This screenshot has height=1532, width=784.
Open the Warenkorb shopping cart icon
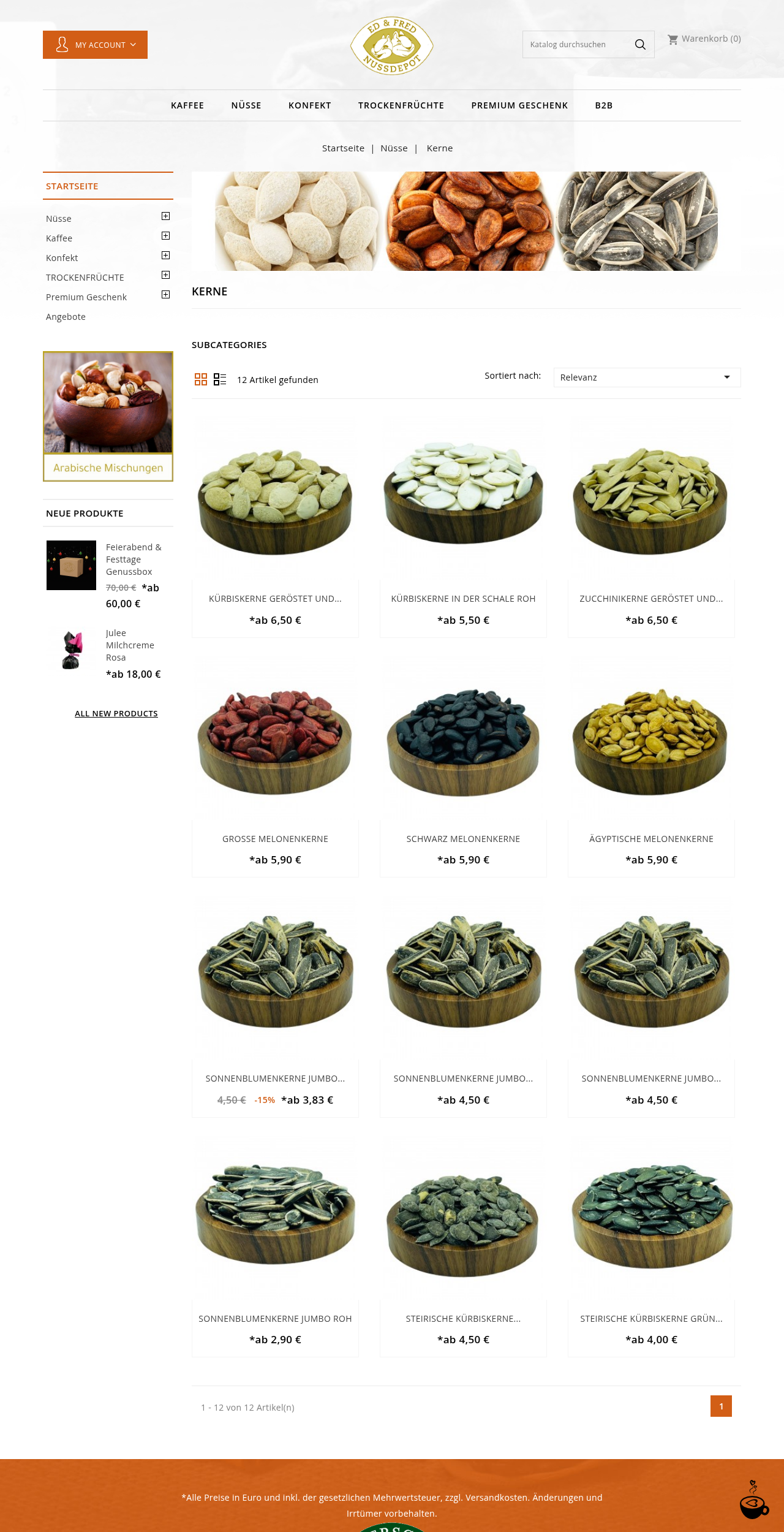point(673,39)
